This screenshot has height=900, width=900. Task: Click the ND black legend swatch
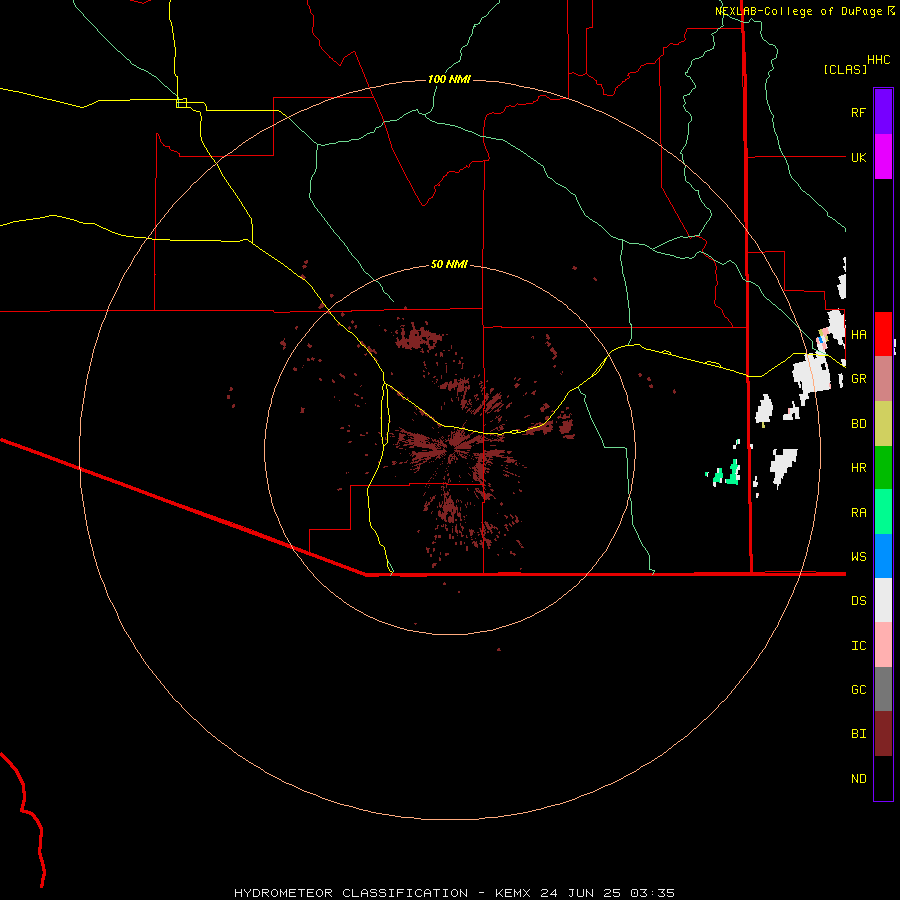tap(883, 778)
